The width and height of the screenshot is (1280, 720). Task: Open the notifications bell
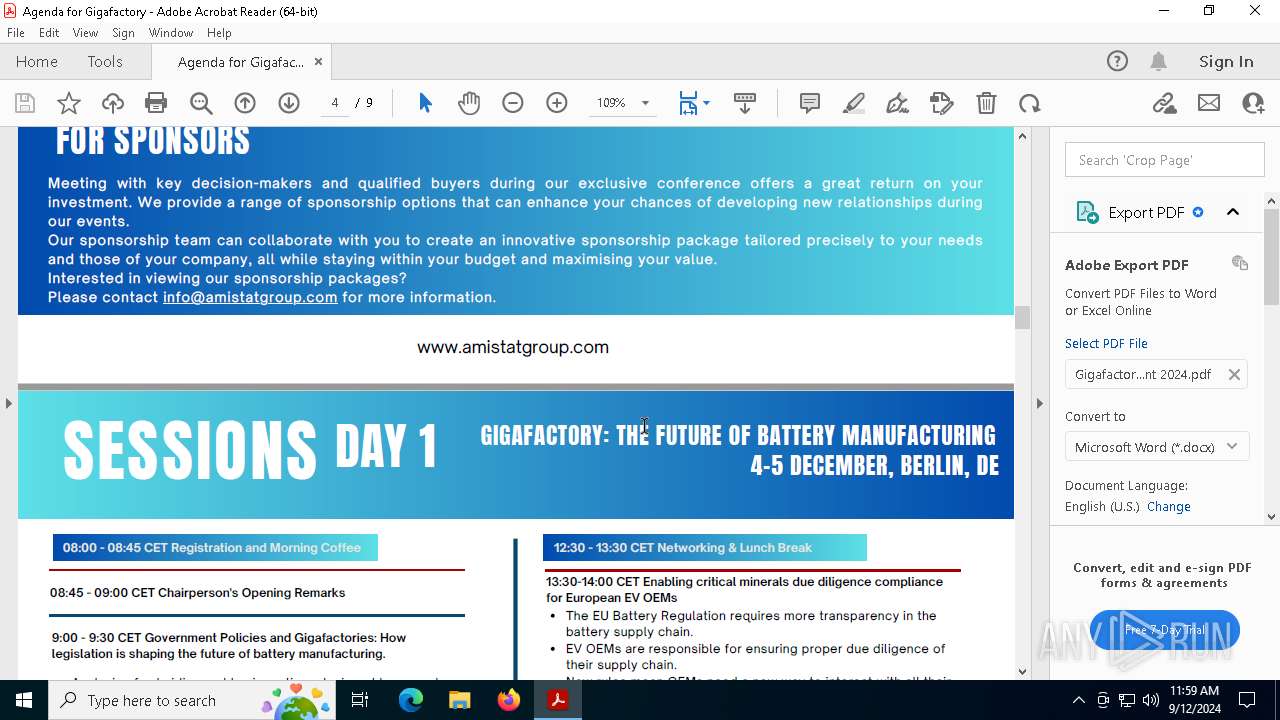[1159, 61]
